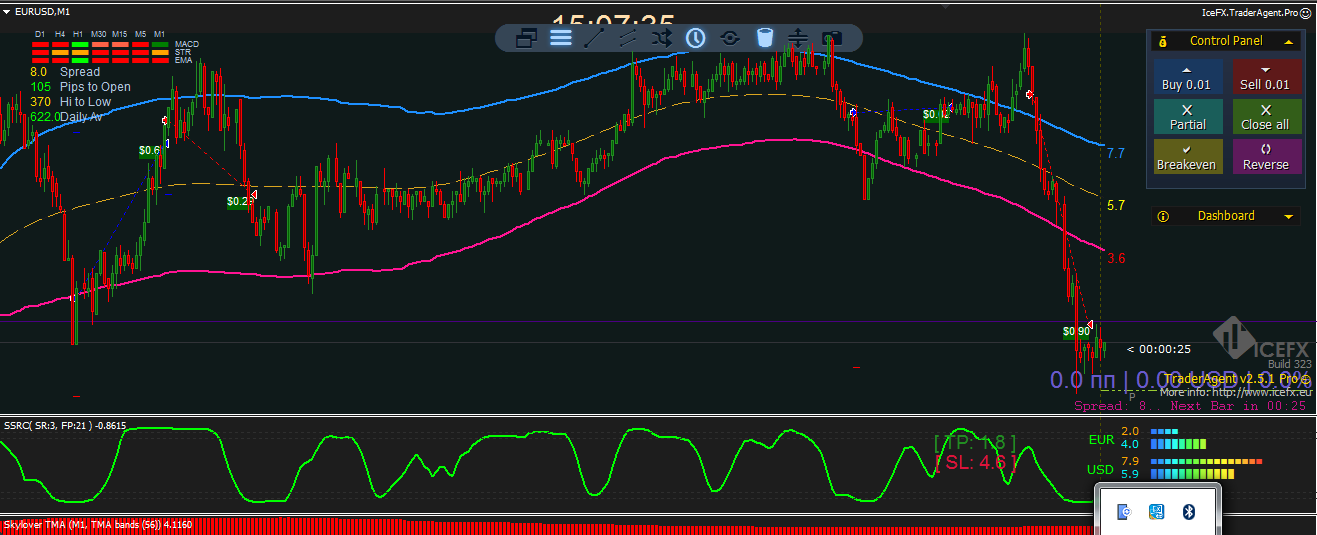The height and width of the screenshot is (535, 1317).
Task: Click the eye-shaped icon in floating toolbar
Action: tap(730, 38)
